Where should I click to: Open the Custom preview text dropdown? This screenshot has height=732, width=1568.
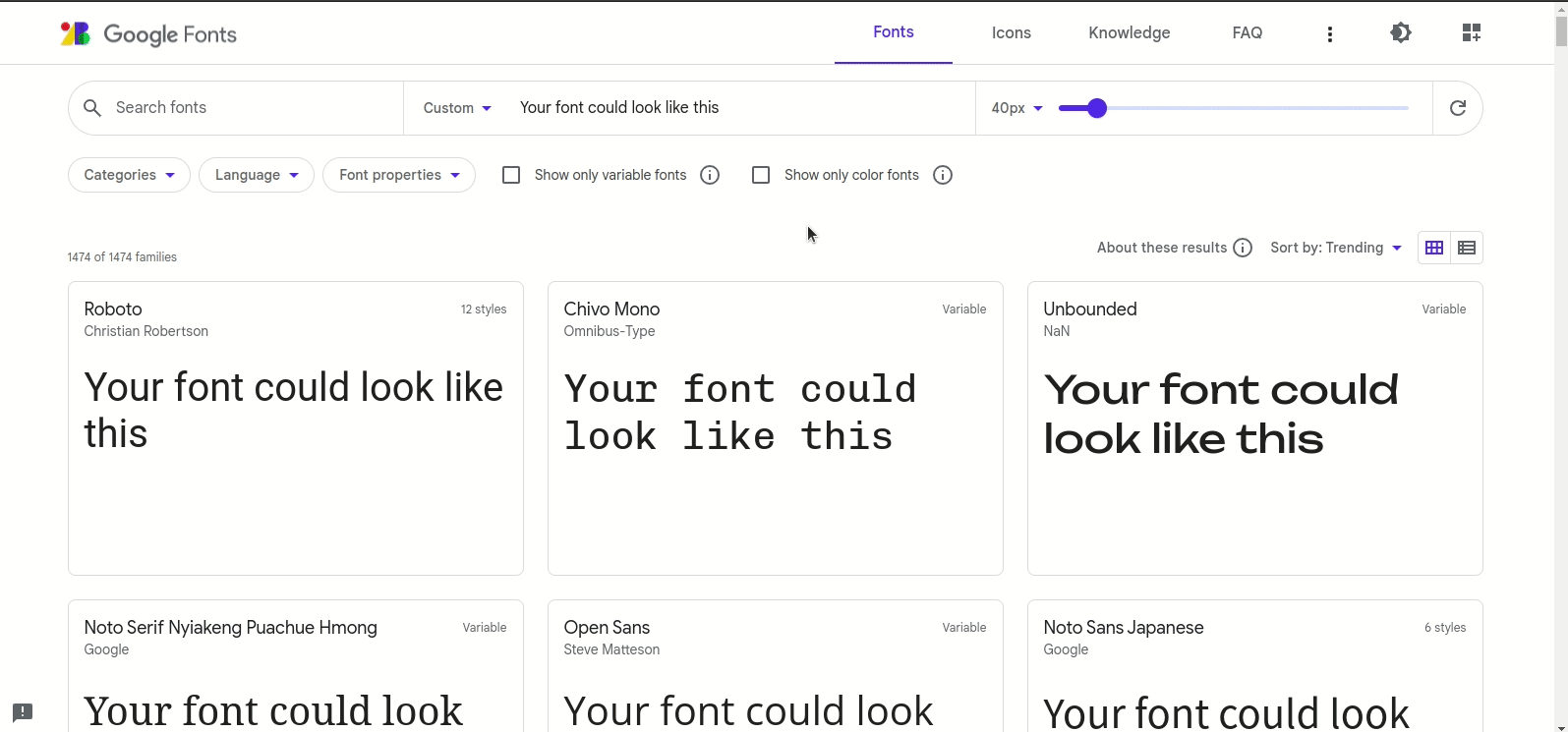[x=457, y=108]
